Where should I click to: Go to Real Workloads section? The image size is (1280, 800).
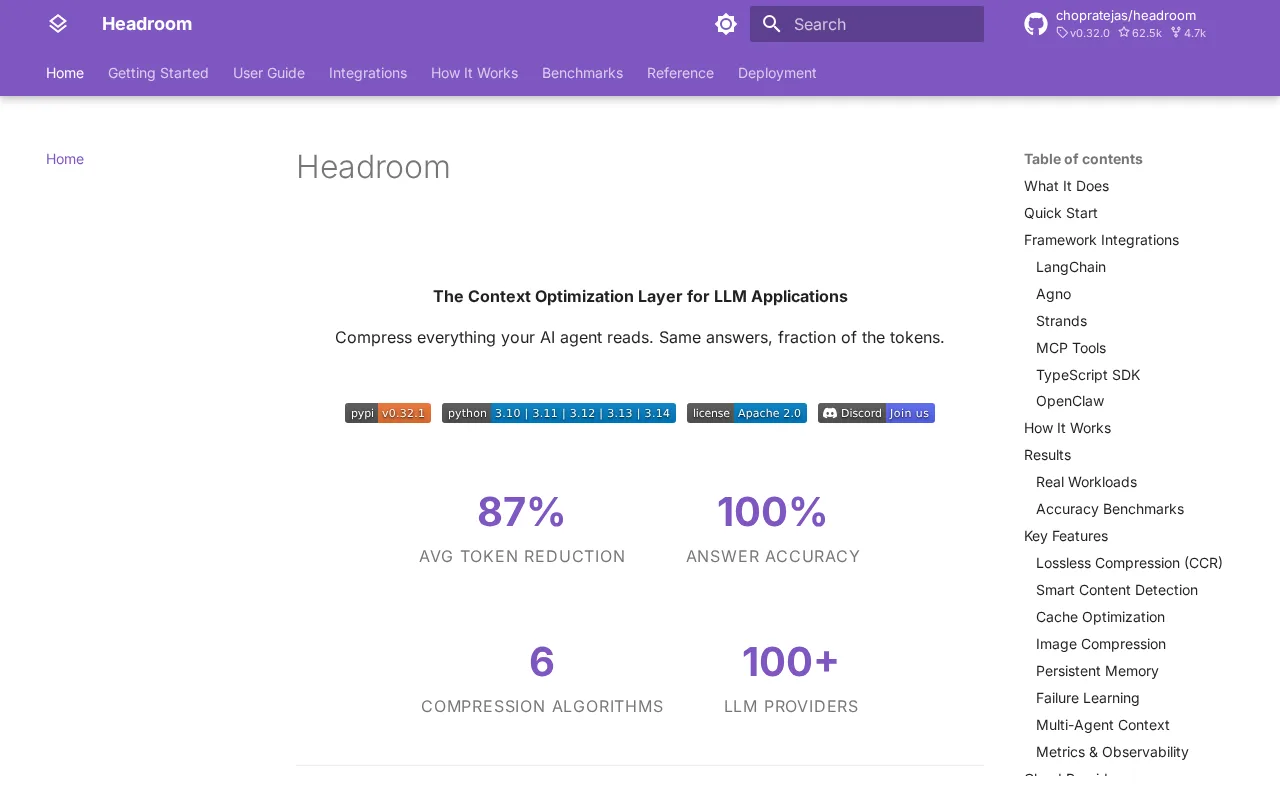[x=1086, y=482]
